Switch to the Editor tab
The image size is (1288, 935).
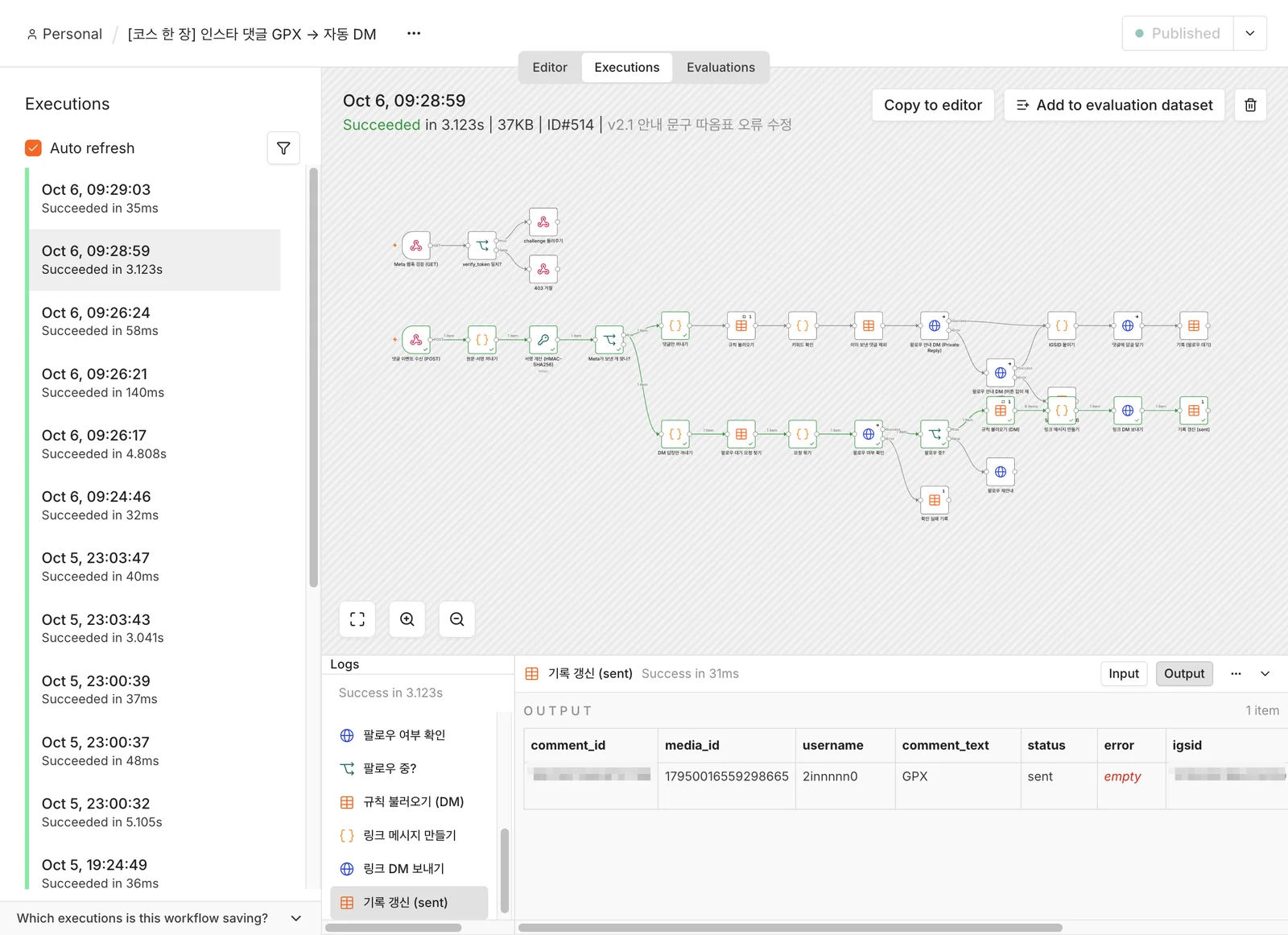point(550,68)
